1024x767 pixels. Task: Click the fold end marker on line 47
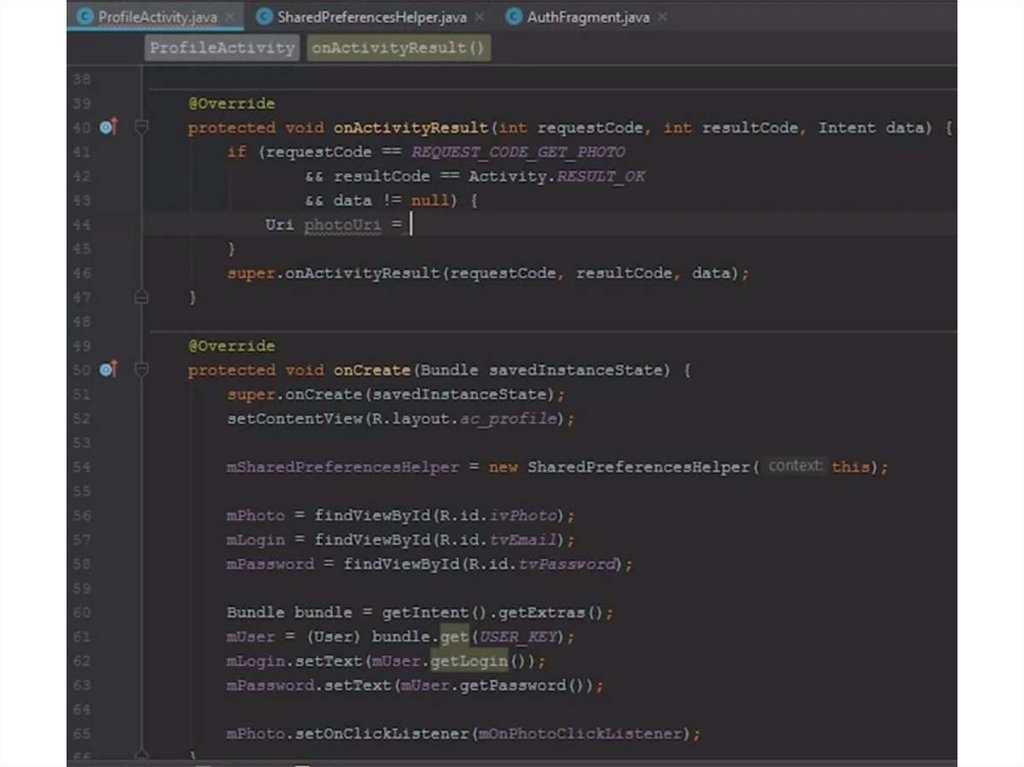tap(141, 297)
